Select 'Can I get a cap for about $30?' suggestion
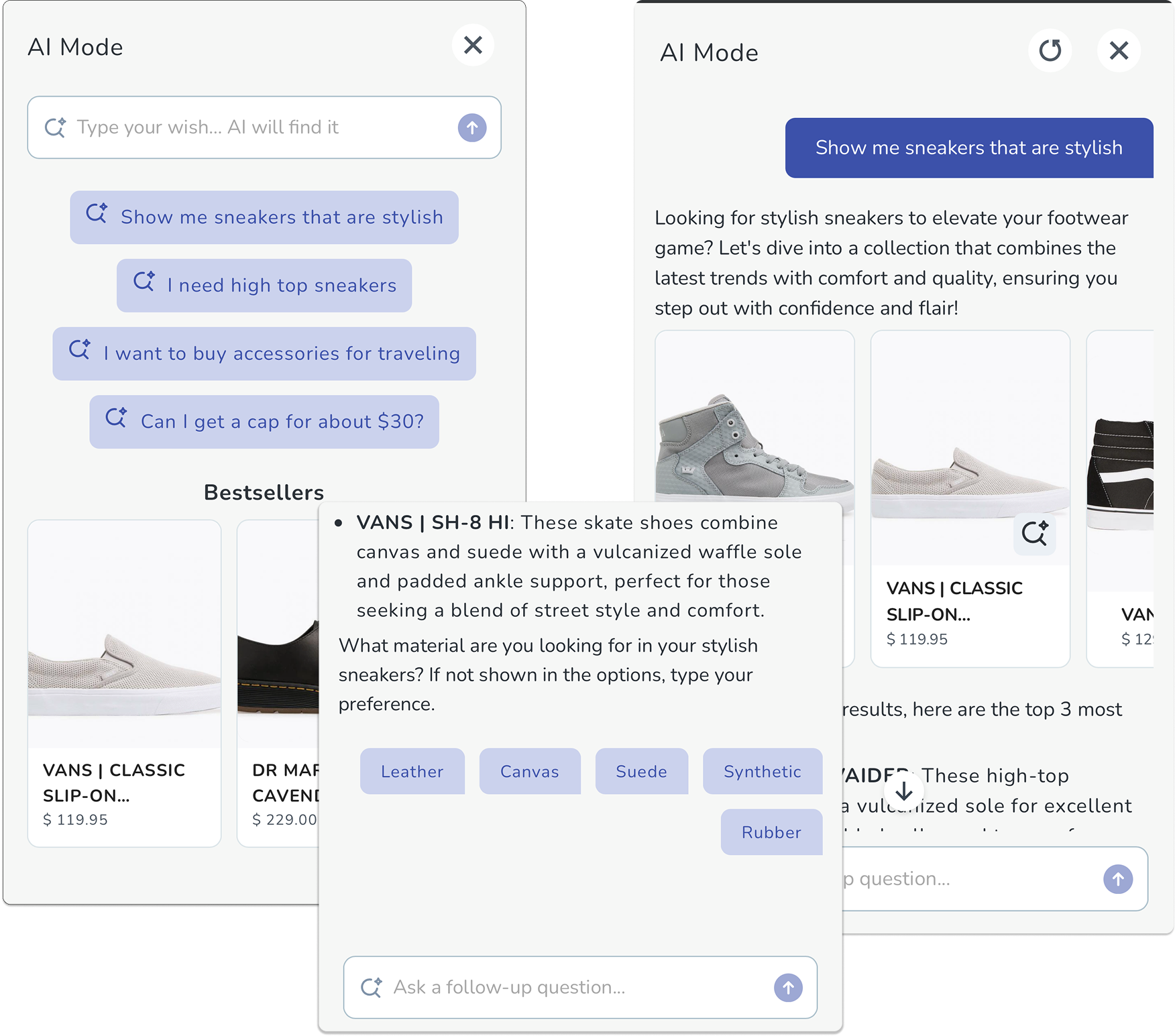This screenshot has height=1036, width=1175. pyautogui.click(x=264, y=422)
